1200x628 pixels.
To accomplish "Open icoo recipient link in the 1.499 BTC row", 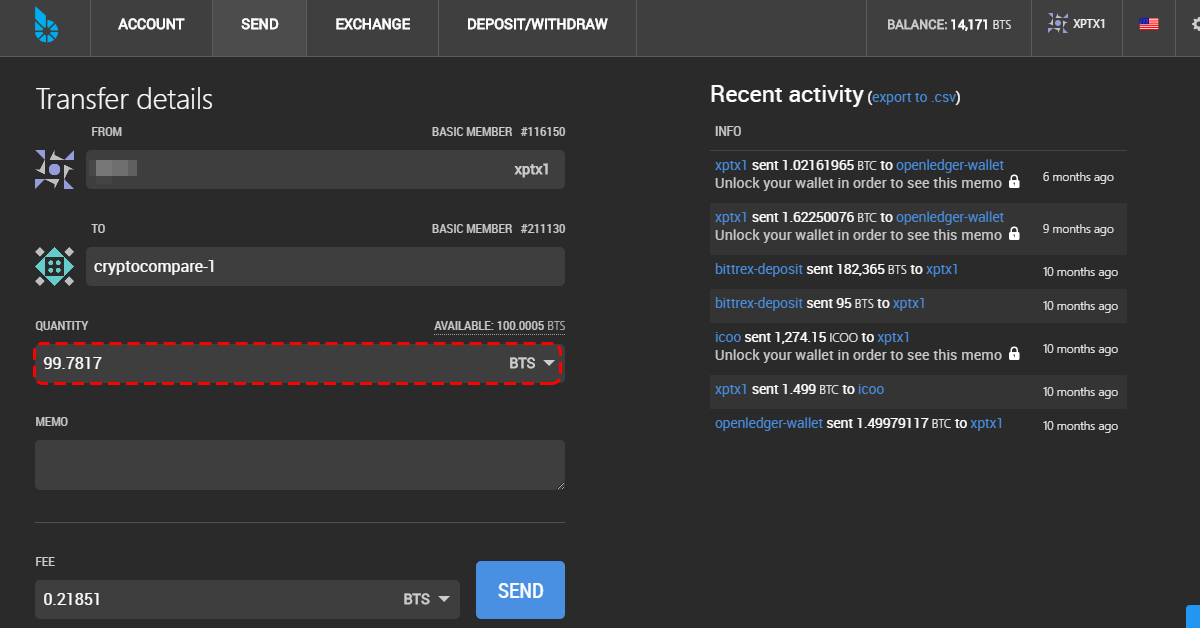I will pos(871,389).
